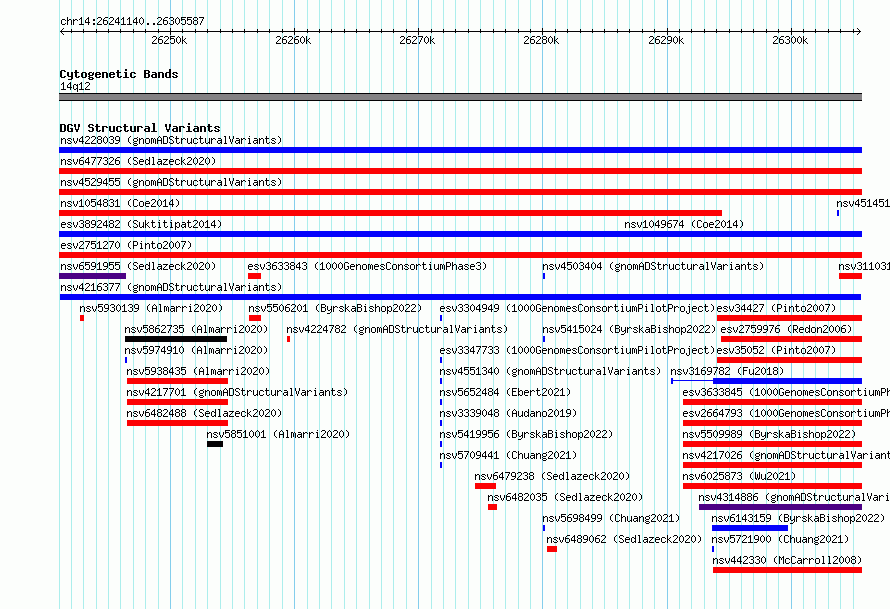Click the chr14:26241140..26305587 coordinates label
The height and width of the screenshot is (609, 890).
[x=132, y=22]
